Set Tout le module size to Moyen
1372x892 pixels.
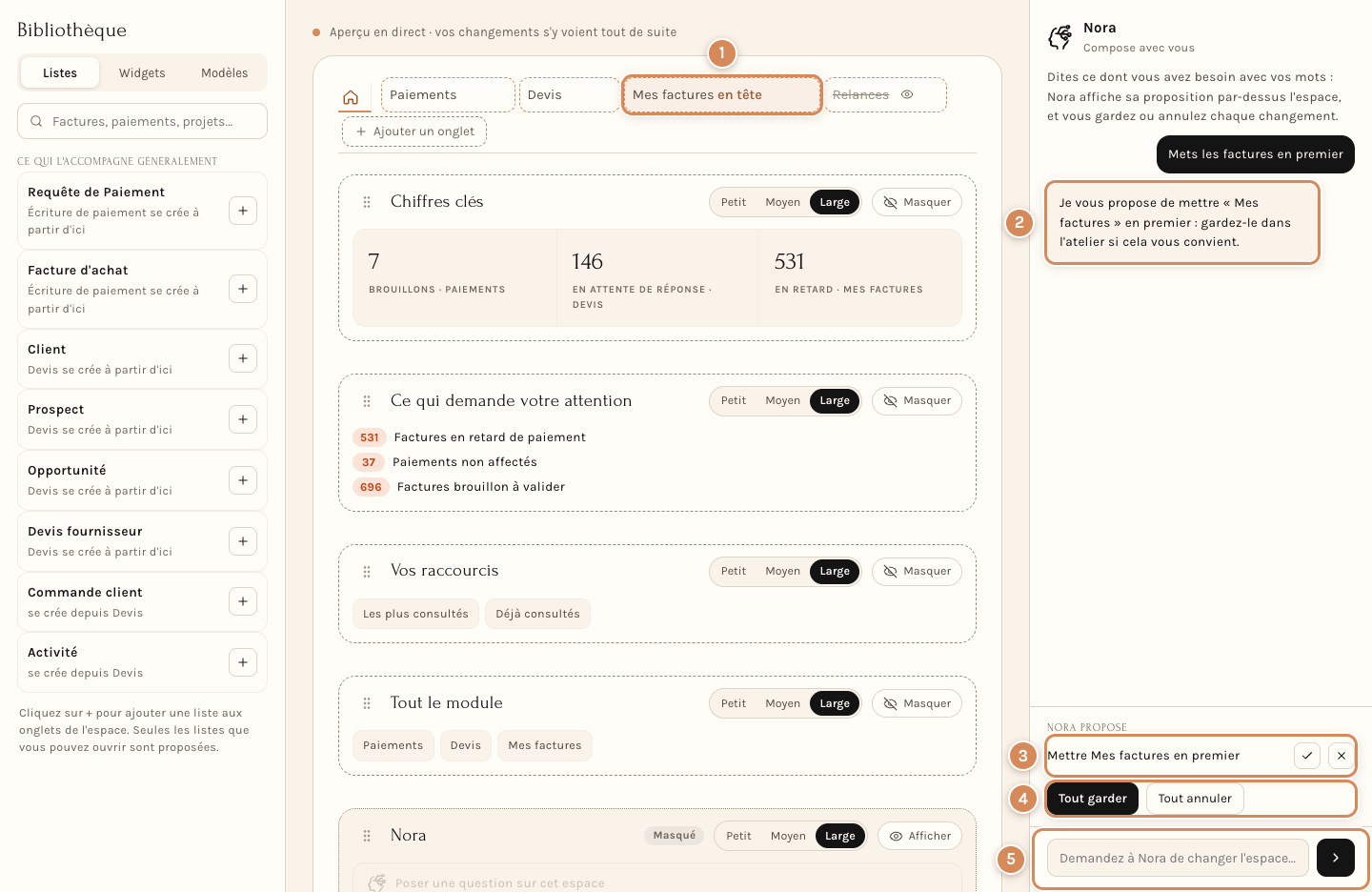pos(783,703)
